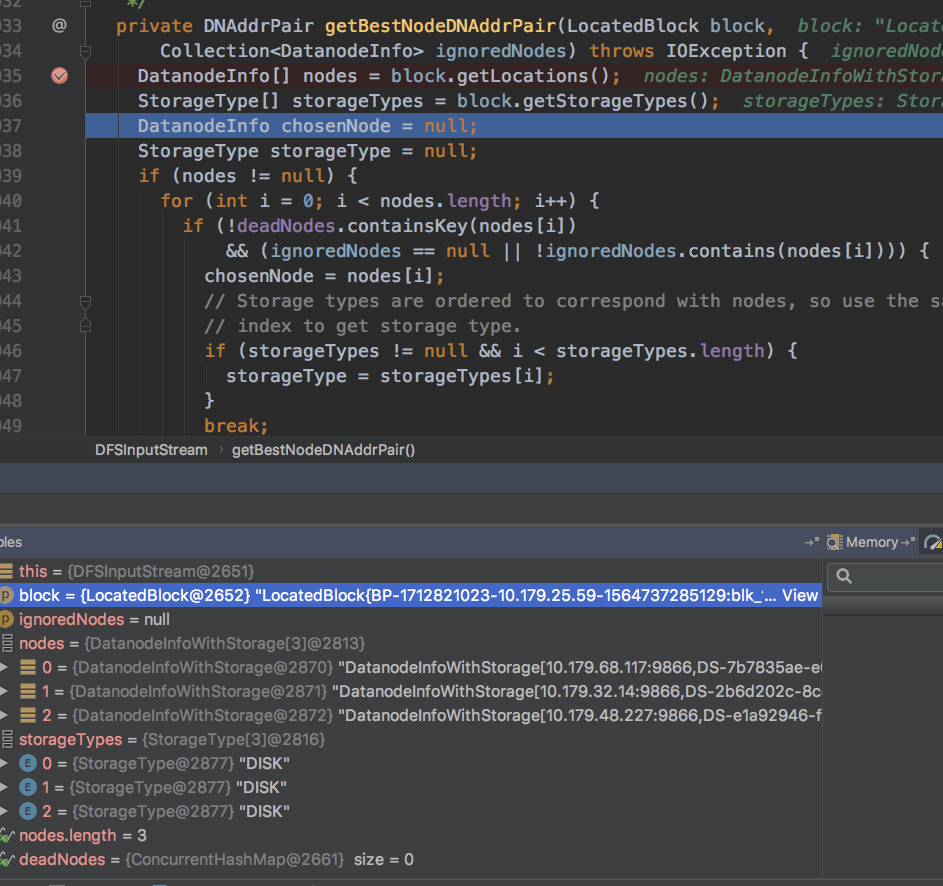Select the nodes.length = 3 watch row

pyautogui.click(x=411, y=835)
